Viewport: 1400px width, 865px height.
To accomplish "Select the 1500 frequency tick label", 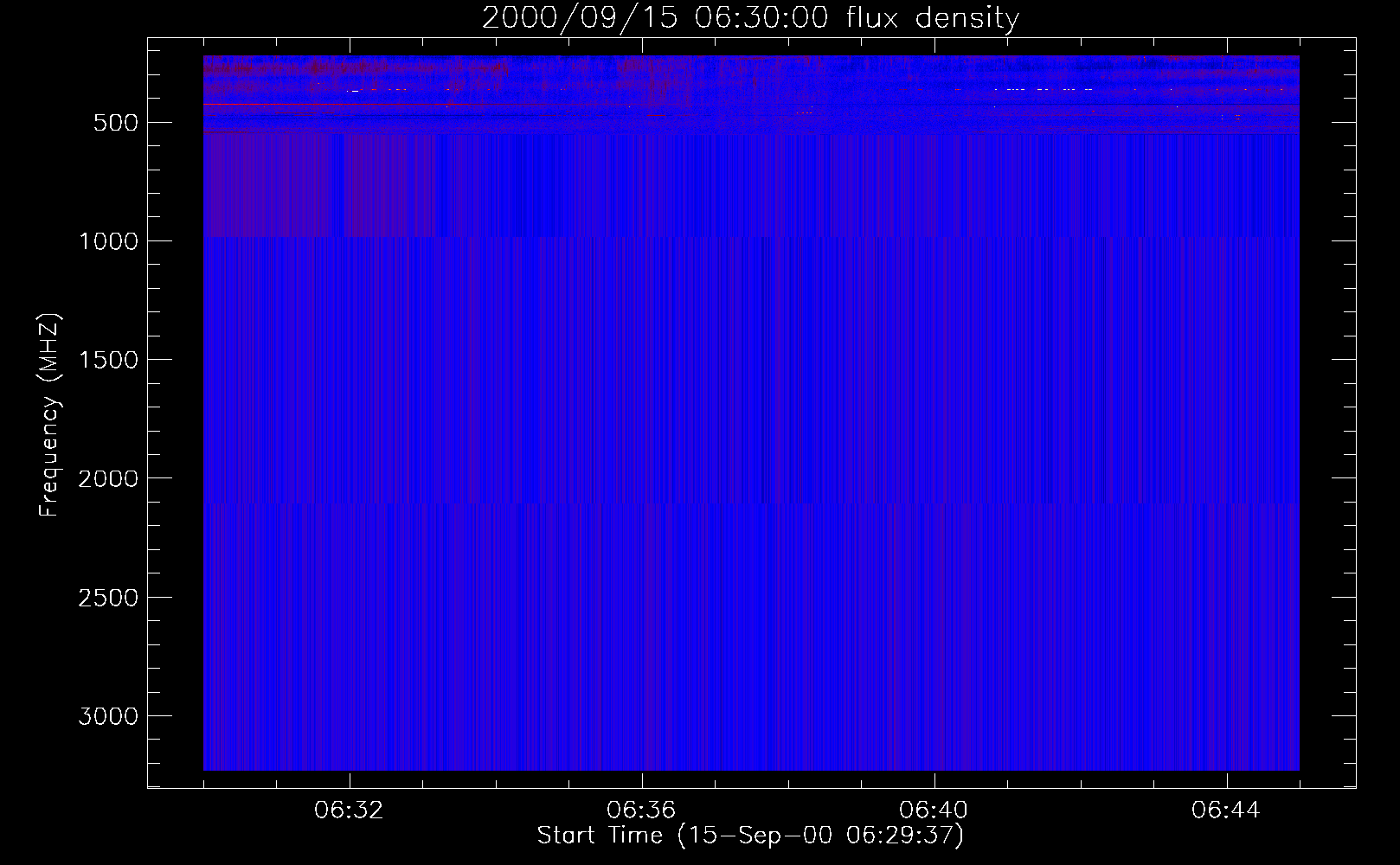I will (108, 360).
